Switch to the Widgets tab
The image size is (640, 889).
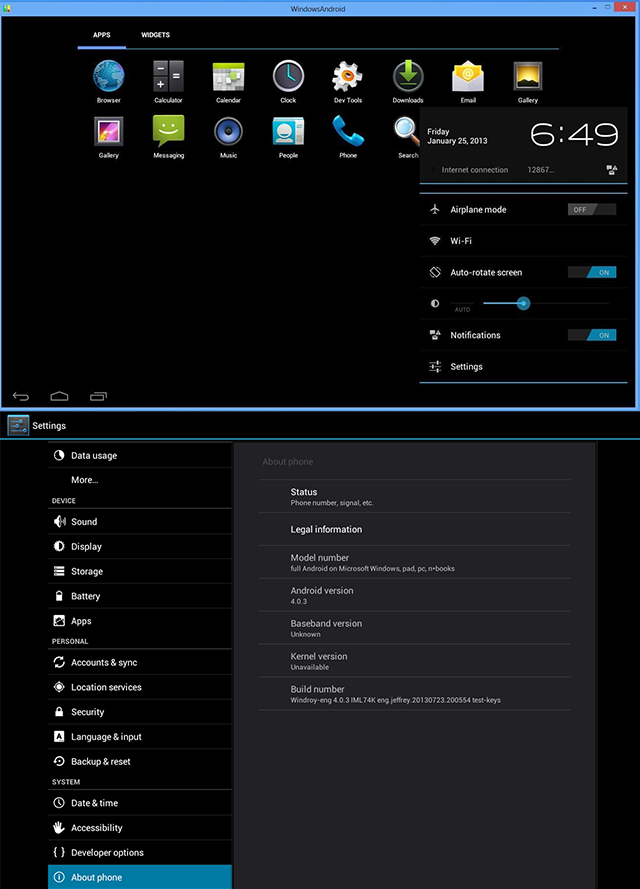pyautogui.click(x=155, y=35)
